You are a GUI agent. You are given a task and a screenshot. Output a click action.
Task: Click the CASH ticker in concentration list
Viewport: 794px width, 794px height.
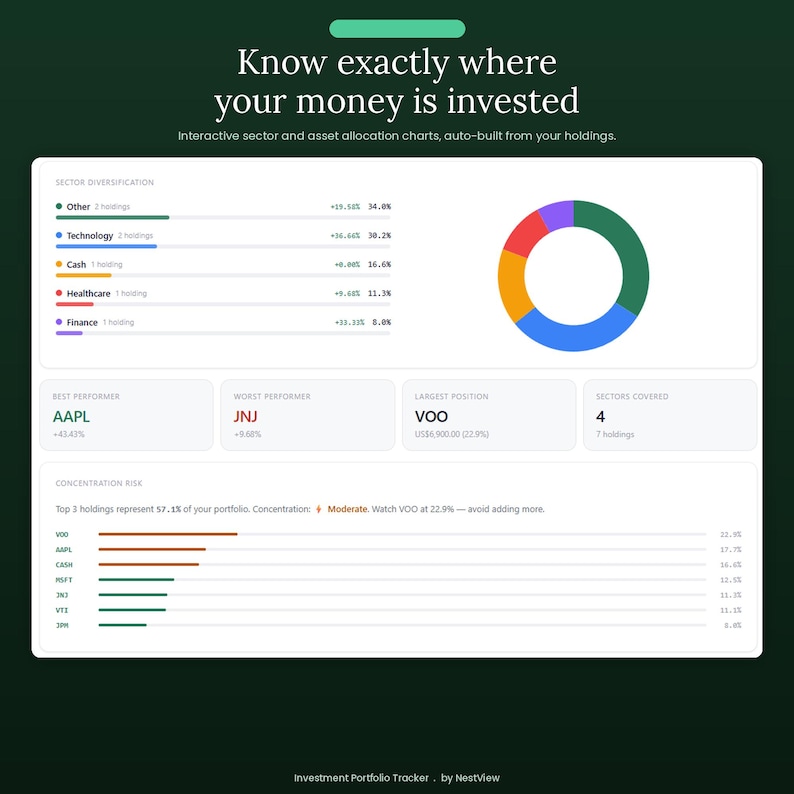(64, 565)
